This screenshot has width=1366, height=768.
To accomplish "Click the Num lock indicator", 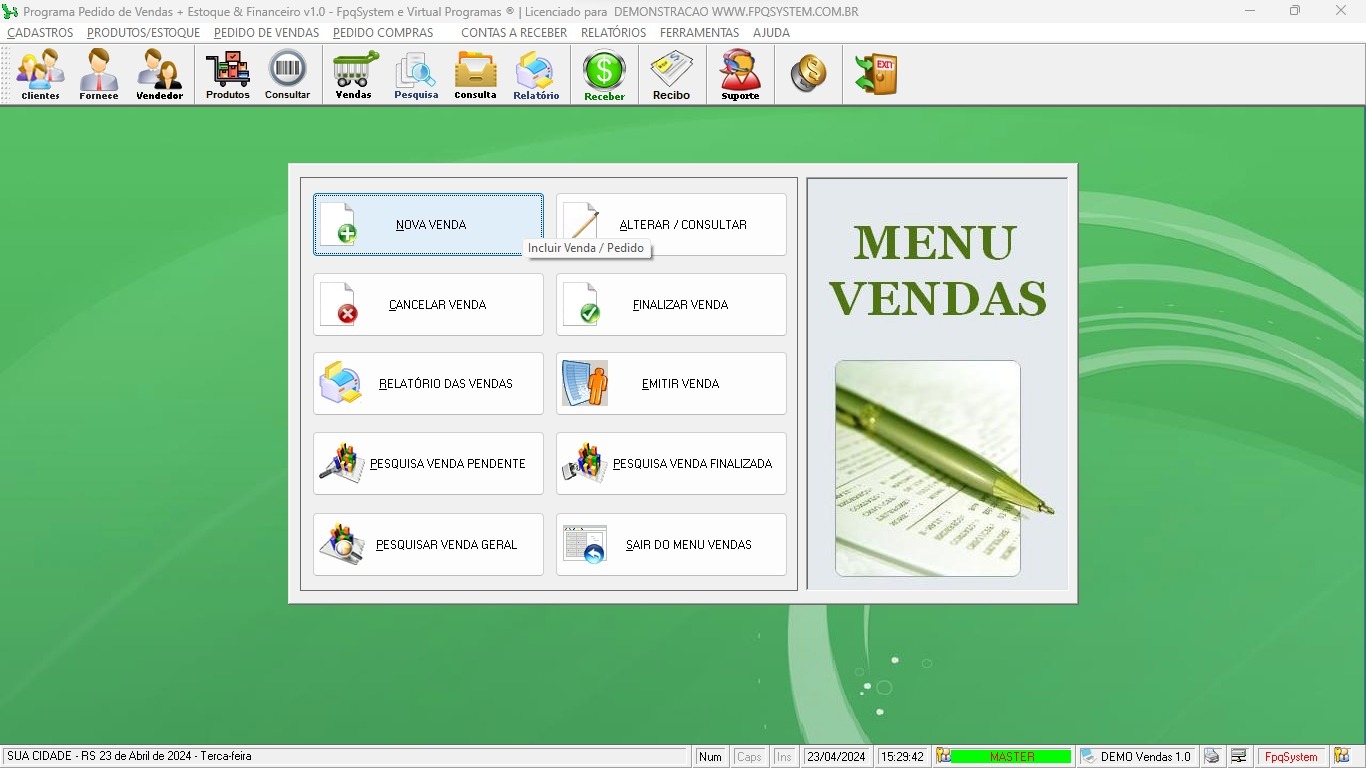I will (710, 757).
